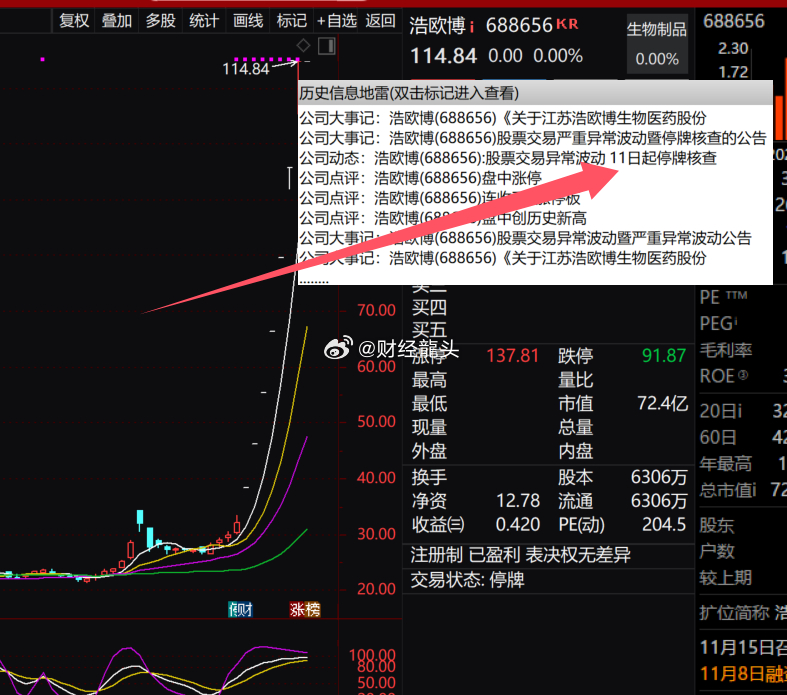Click the 市值 value 72.4亿
This screenshot has width=787, height=695.
pyautogui.click(x=662, y=403)
